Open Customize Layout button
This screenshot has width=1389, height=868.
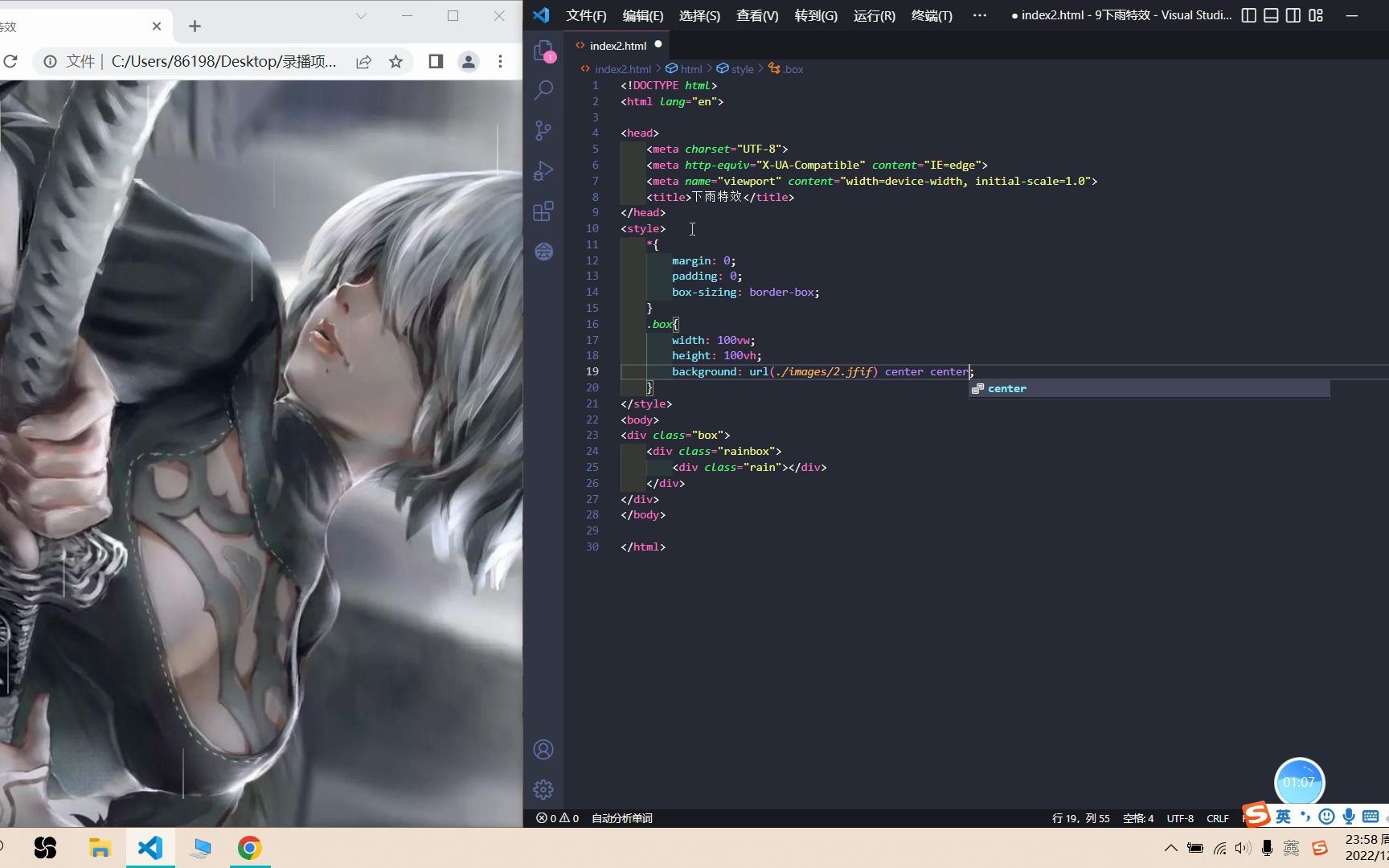click(1316, 15)
